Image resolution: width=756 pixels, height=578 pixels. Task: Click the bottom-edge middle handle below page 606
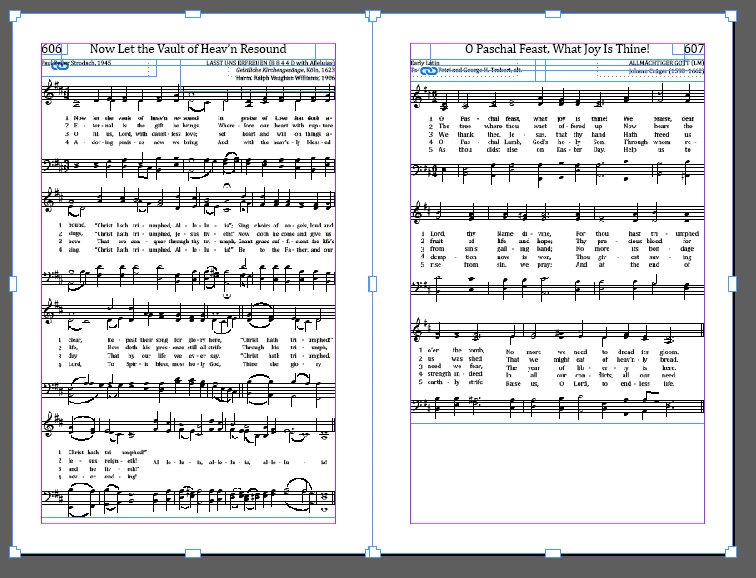(193, 553)
